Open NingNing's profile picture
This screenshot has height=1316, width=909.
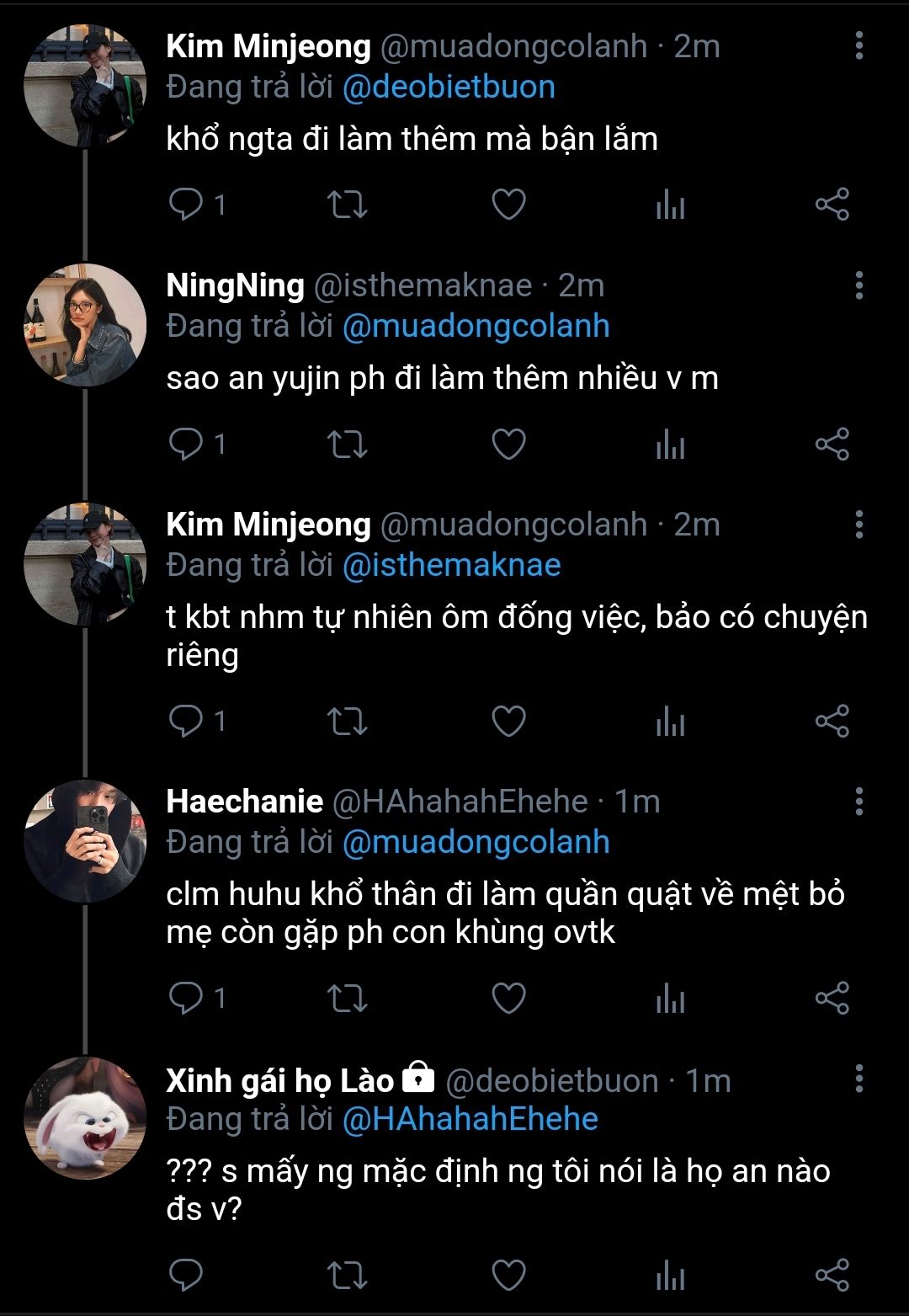[x=85, y=325]
